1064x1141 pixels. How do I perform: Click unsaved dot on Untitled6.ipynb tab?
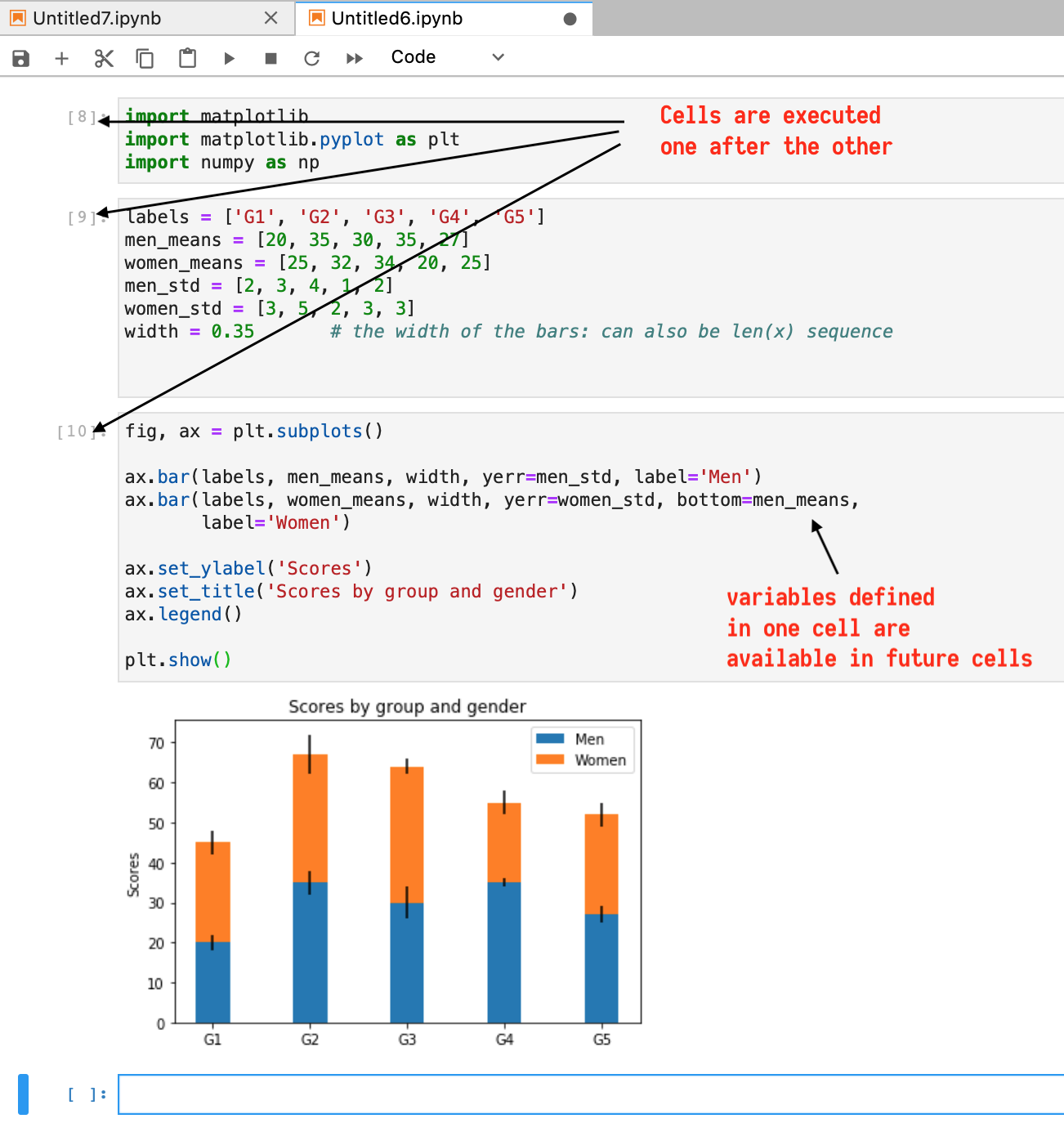[x=570, y=19]
